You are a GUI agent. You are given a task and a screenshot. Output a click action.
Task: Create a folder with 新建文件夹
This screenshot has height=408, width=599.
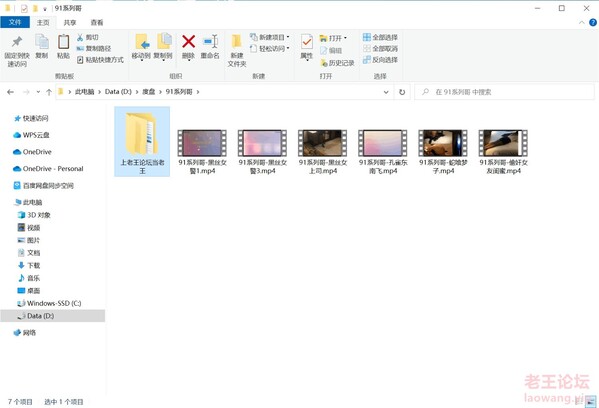(237, 50)
